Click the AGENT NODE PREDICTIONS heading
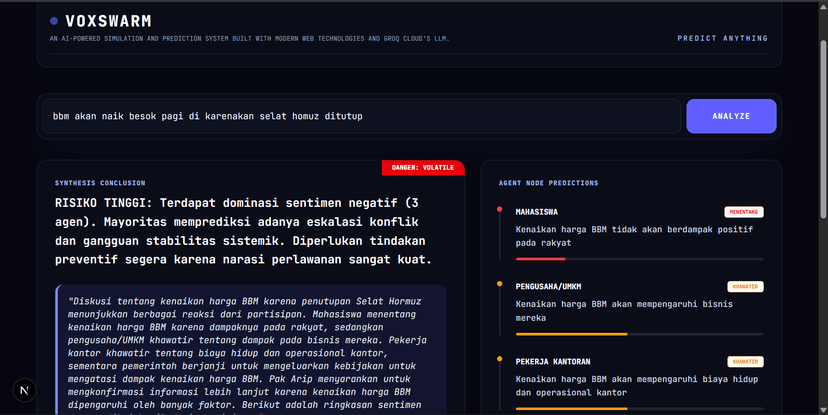 click(548, 183)
